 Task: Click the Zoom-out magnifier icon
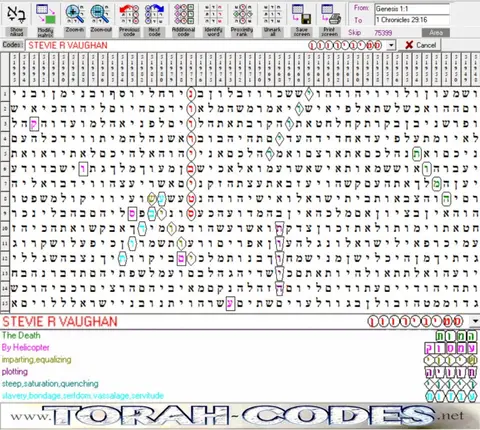(x=101, y=14)
